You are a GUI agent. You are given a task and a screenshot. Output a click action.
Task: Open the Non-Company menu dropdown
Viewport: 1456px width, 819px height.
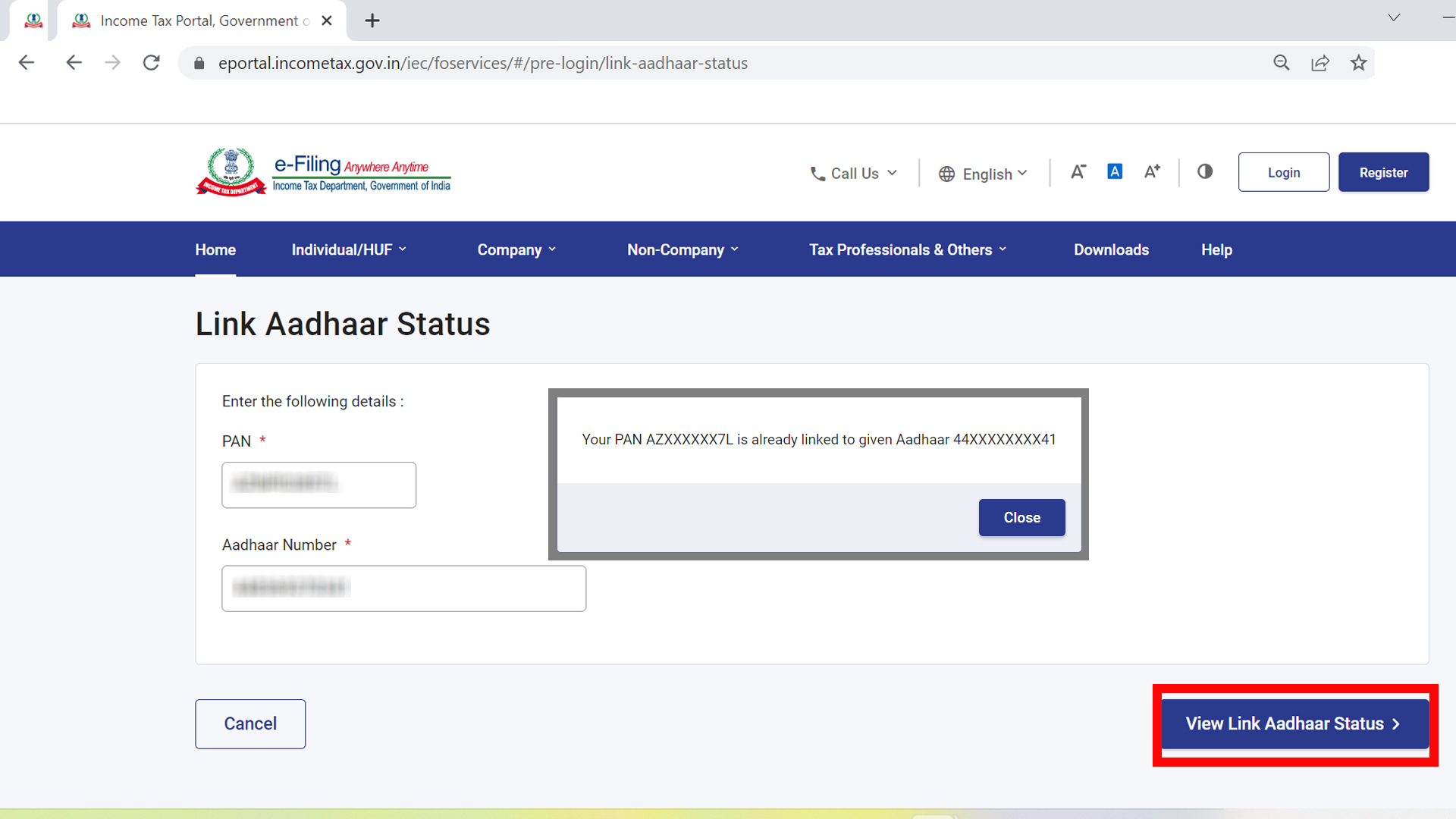click(x=681, y=249)
